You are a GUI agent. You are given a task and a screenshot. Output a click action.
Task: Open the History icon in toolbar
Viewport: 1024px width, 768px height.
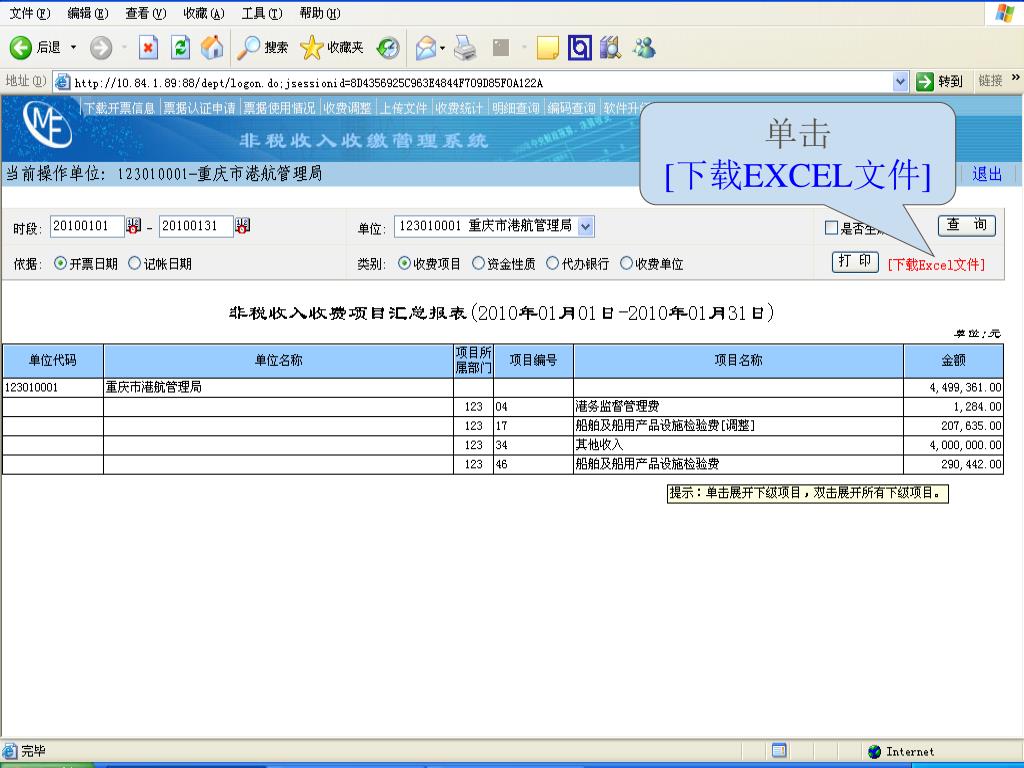click(x=388, y=47)
